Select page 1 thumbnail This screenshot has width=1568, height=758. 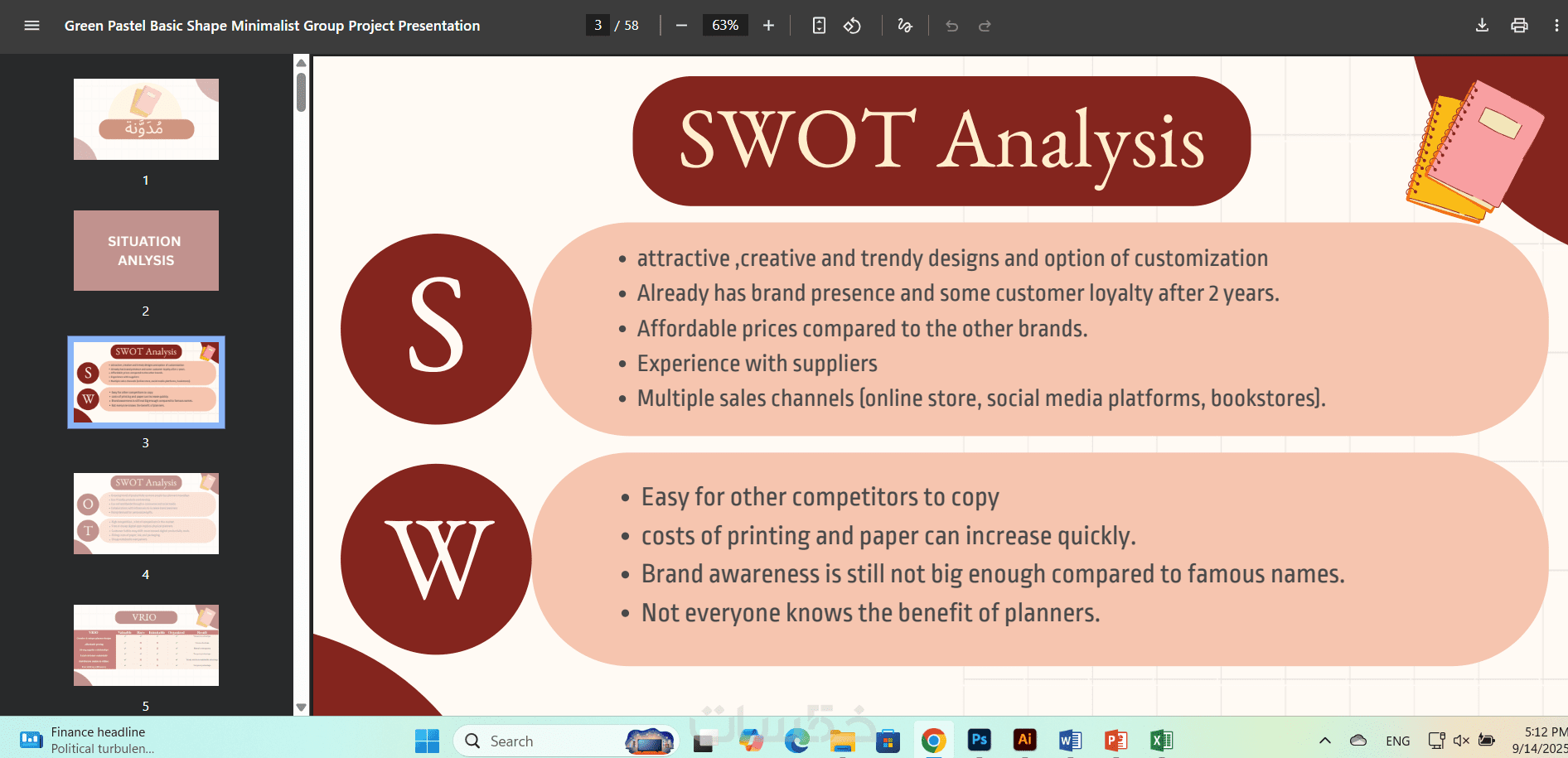(x=146, y=119)
